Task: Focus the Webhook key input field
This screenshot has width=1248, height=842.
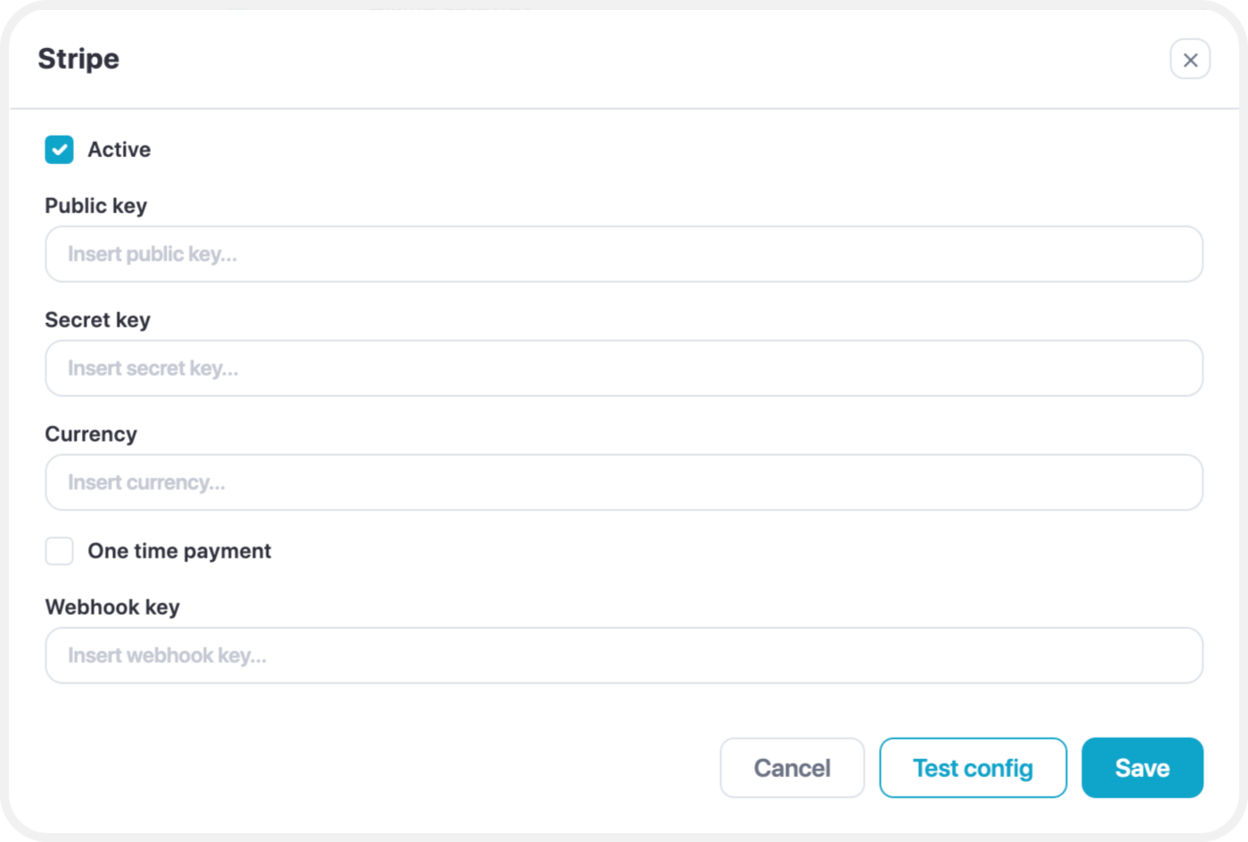Action: [x=624, y=655]
